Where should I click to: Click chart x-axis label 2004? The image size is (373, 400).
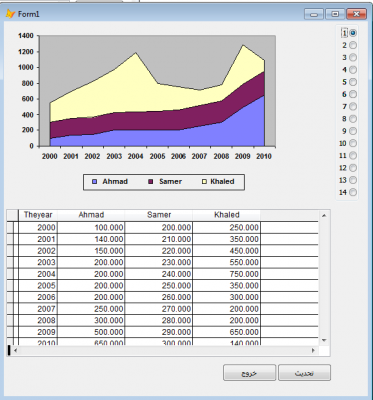click(x=135, y=156)
